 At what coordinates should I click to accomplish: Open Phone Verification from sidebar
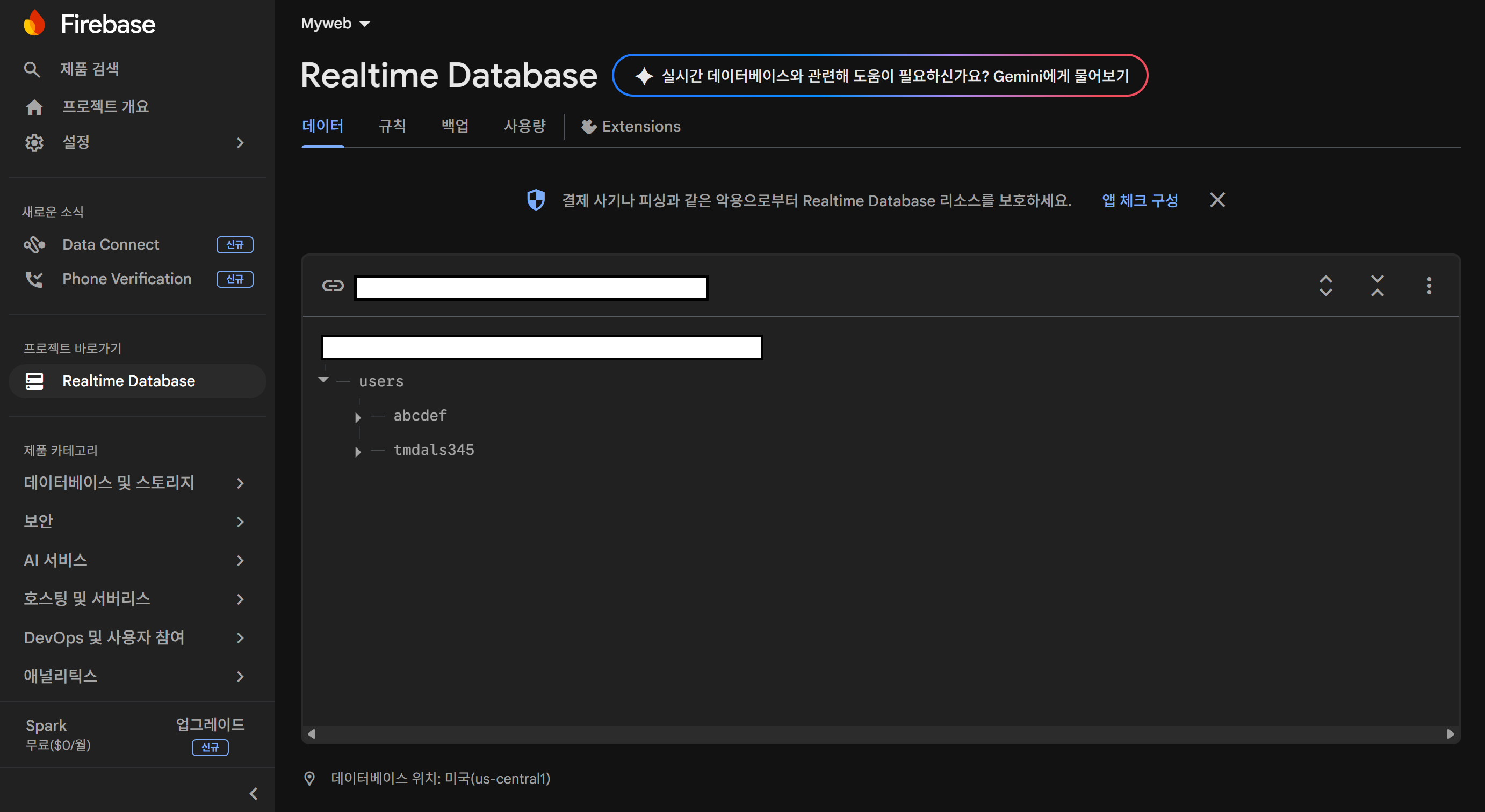(x=126, y=279)
